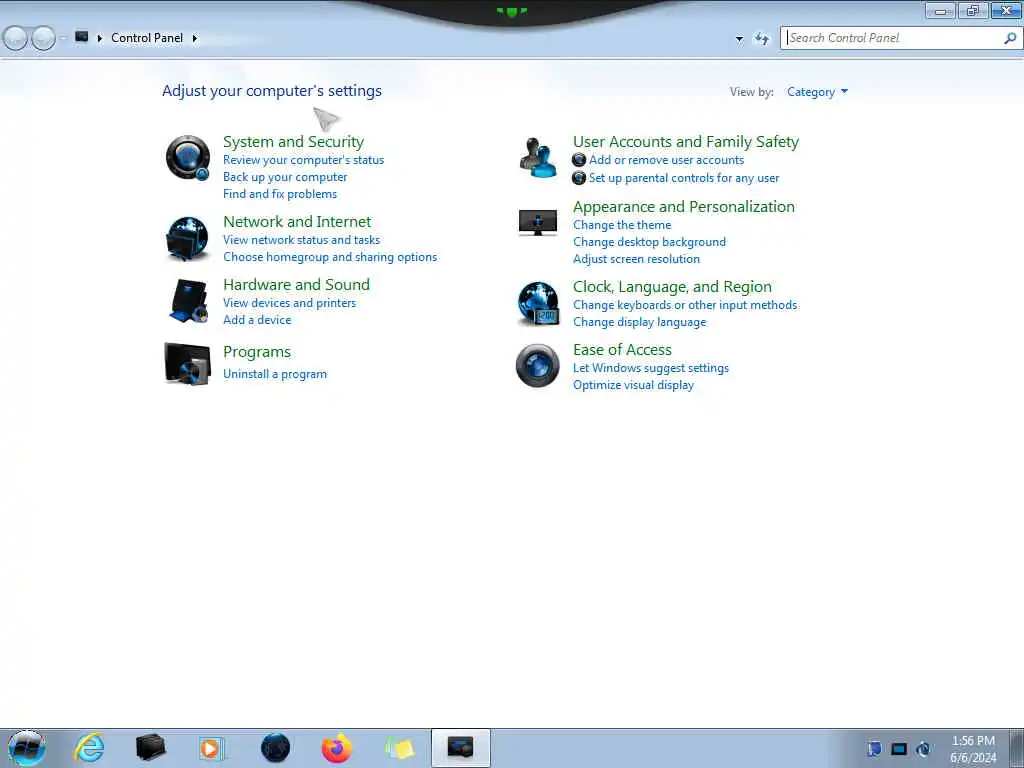Click View network status and tasks

pyautogui.click(x=301, y=240)
